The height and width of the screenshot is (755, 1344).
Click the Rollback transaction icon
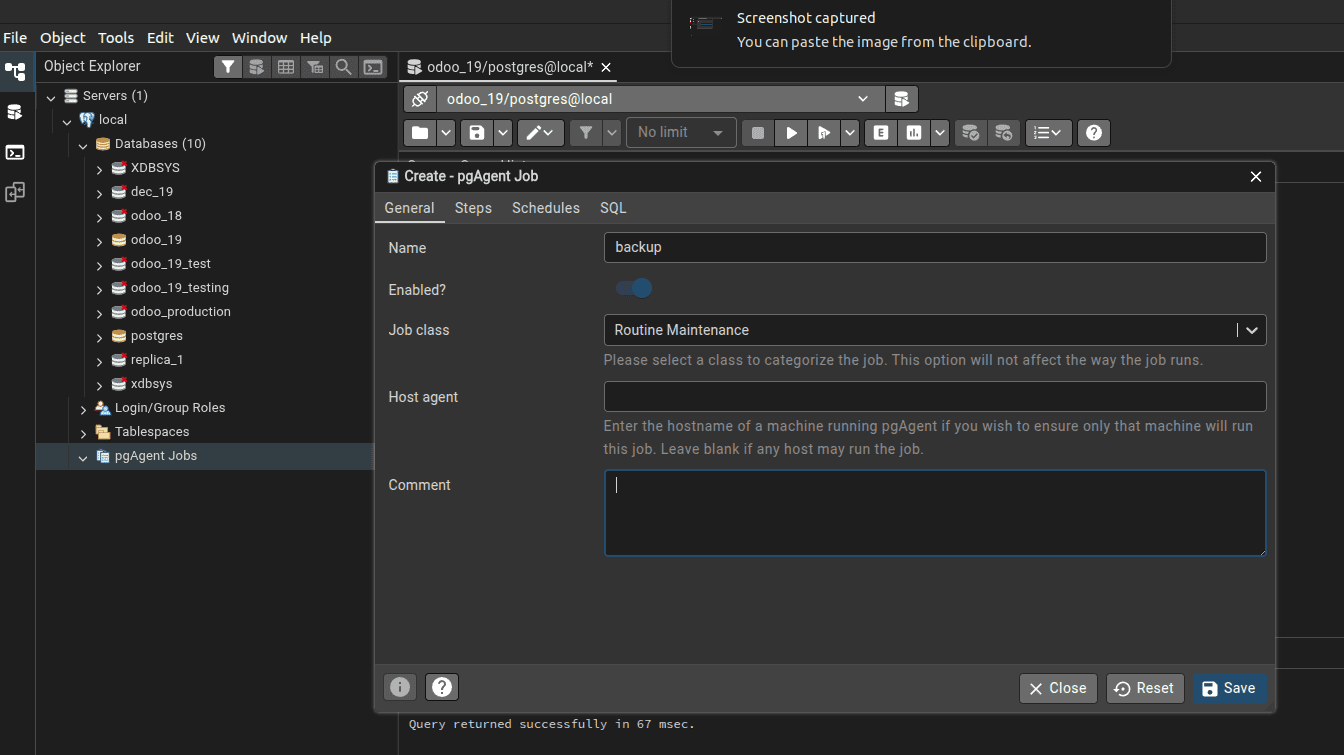pyautogui.click(x=1004, y=132)
